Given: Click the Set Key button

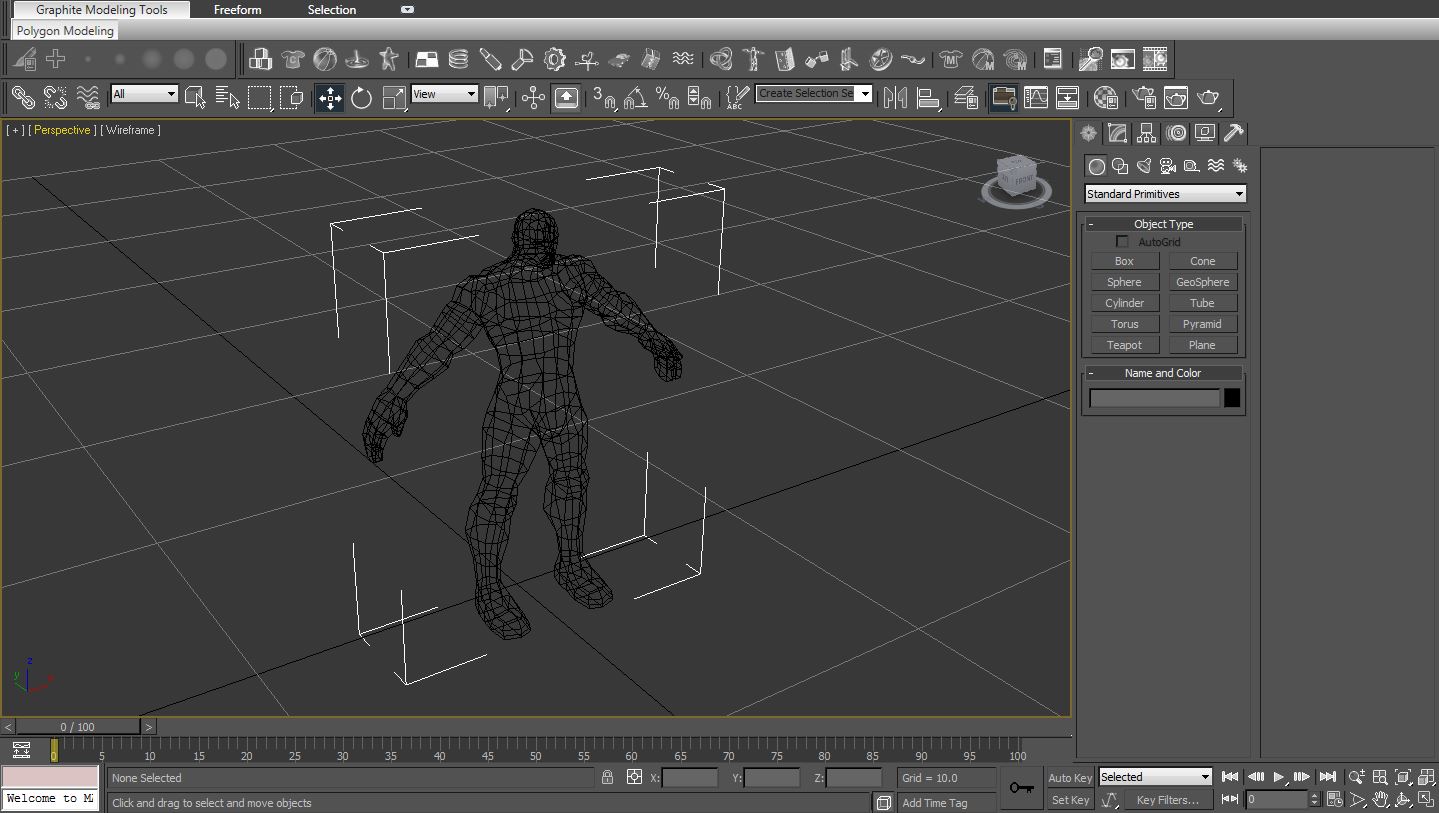Looking at the screenshot, I should click(x=1070, y=800).
